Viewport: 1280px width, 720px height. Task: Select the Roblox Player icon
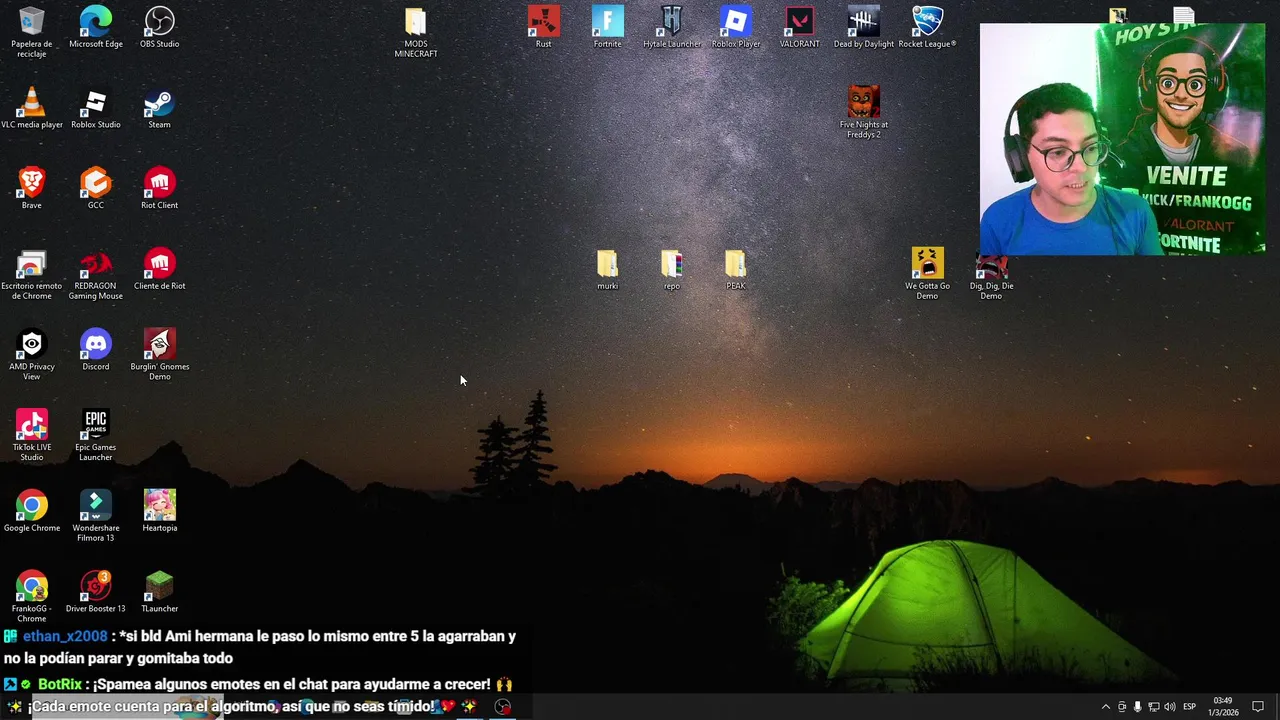click(x=736, y=27)
